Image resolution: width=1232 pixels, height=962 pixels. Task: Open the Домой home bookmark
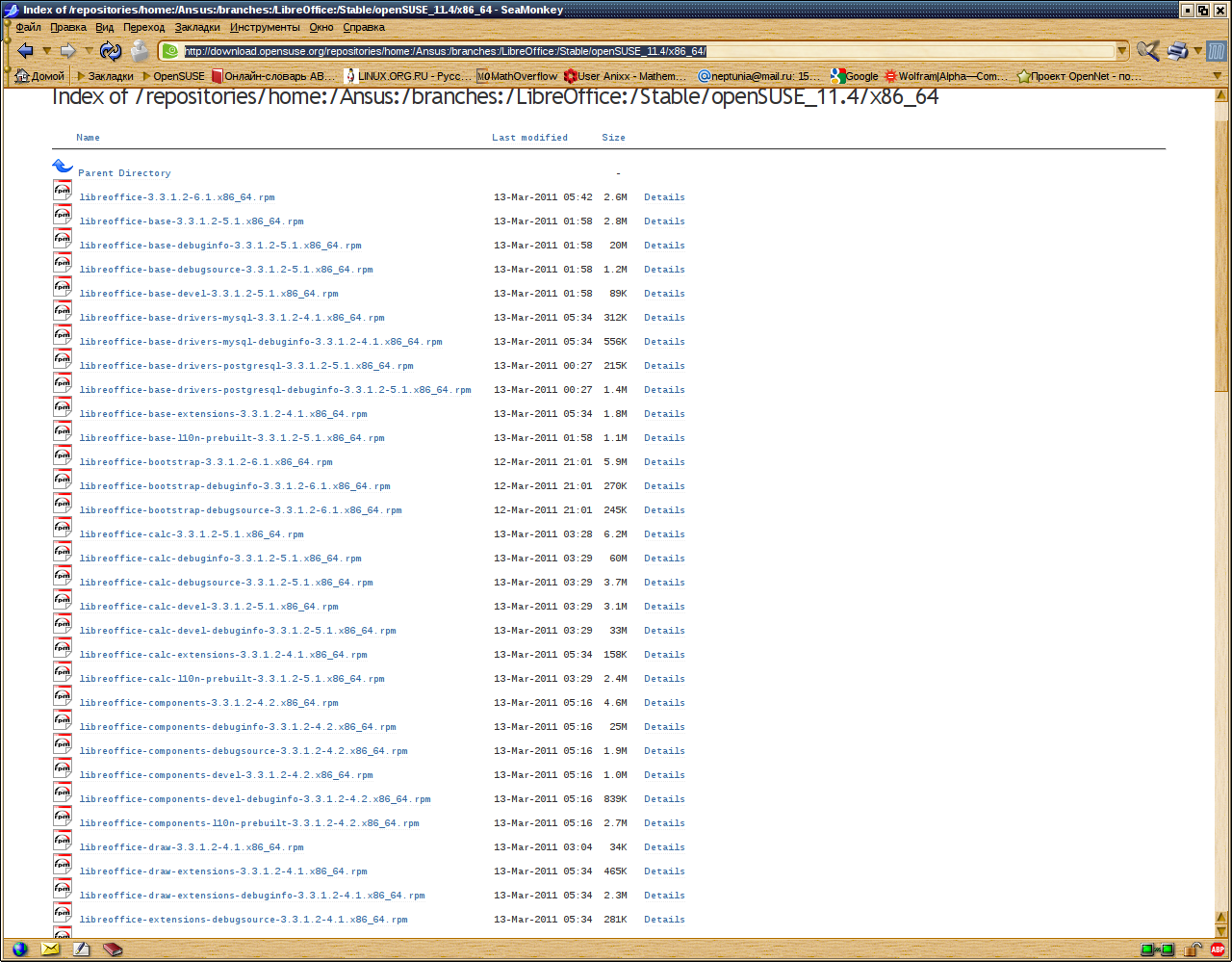(x=39, y=76)
